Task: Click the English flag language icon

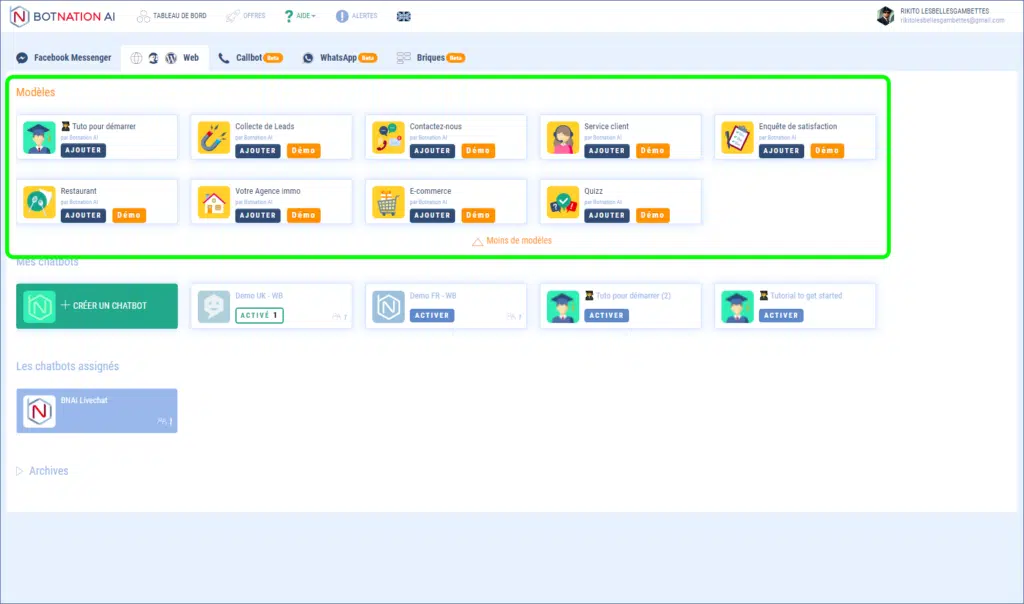Action: [x=403, y=16]
